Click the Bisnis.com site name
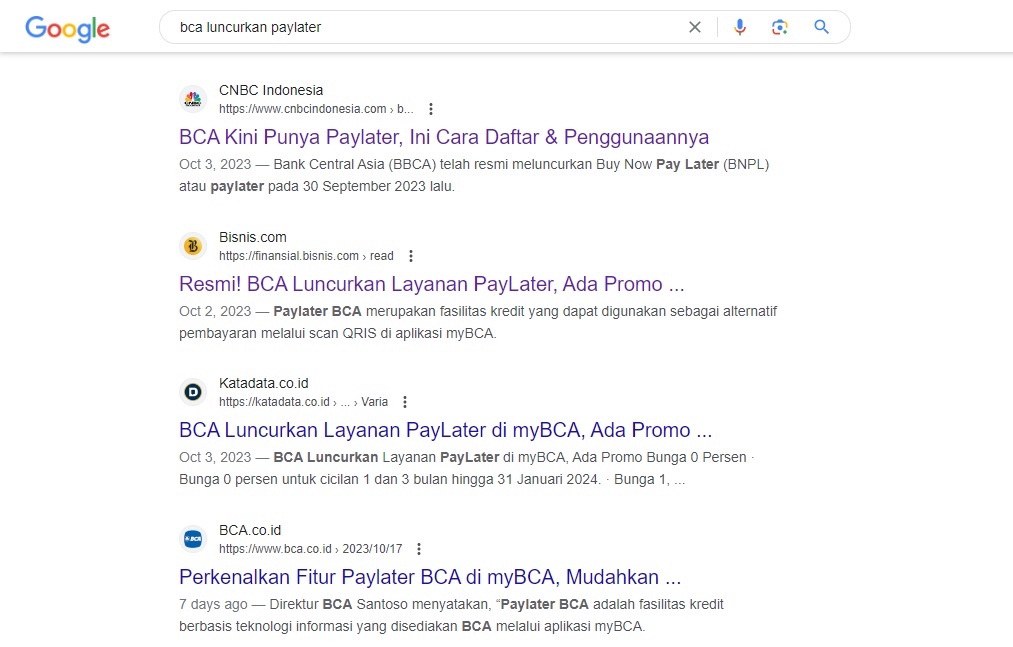The height and width of the screenshot is (647, 1013). tap(253, 237)
